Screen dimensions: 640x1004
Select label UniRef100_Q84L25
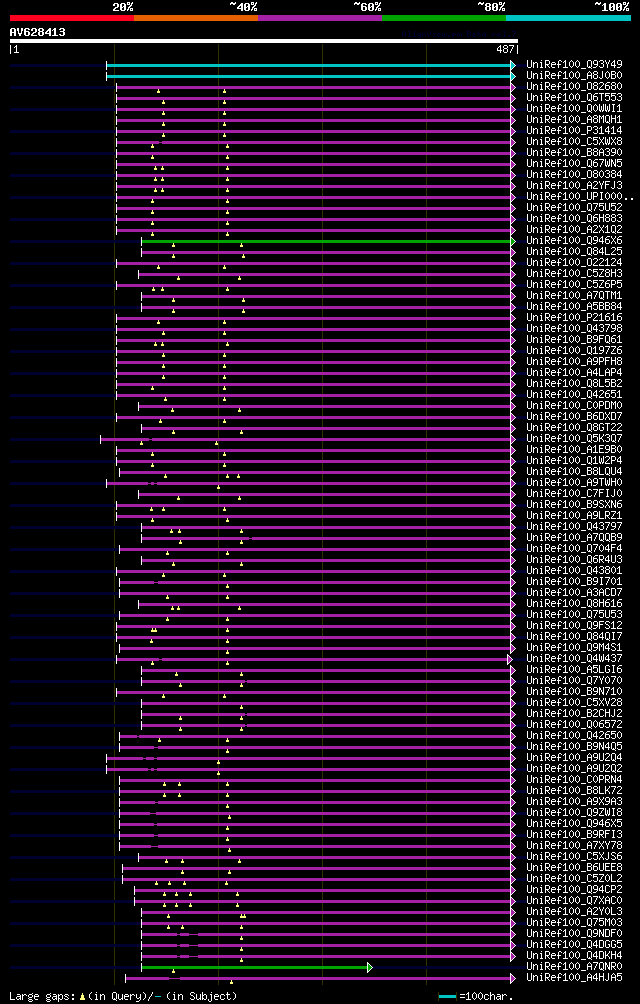(x=574, y=251)
